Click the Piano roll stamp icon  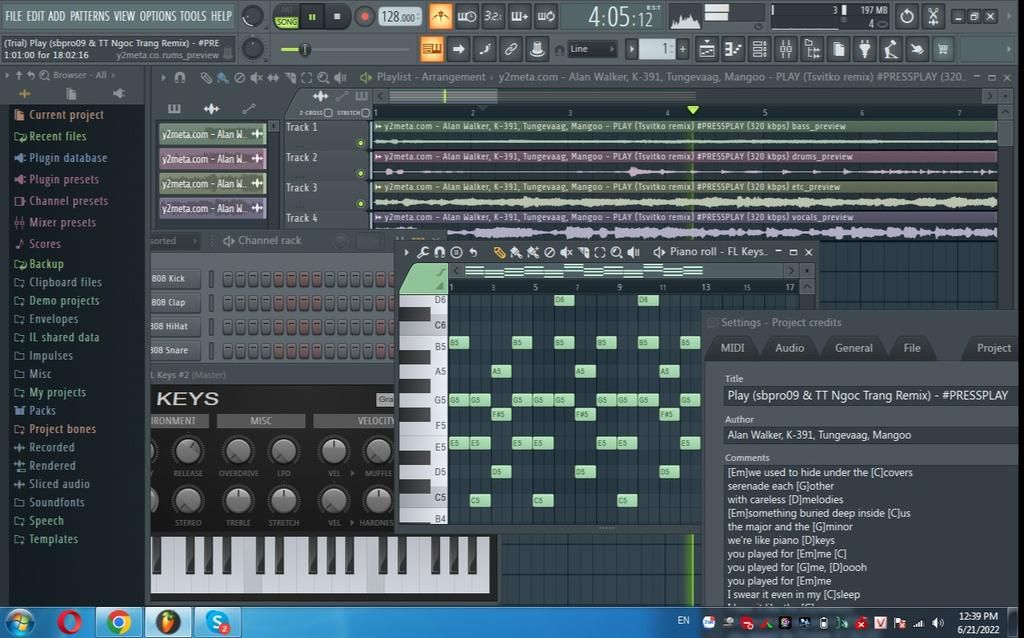(x=456, y=252)
